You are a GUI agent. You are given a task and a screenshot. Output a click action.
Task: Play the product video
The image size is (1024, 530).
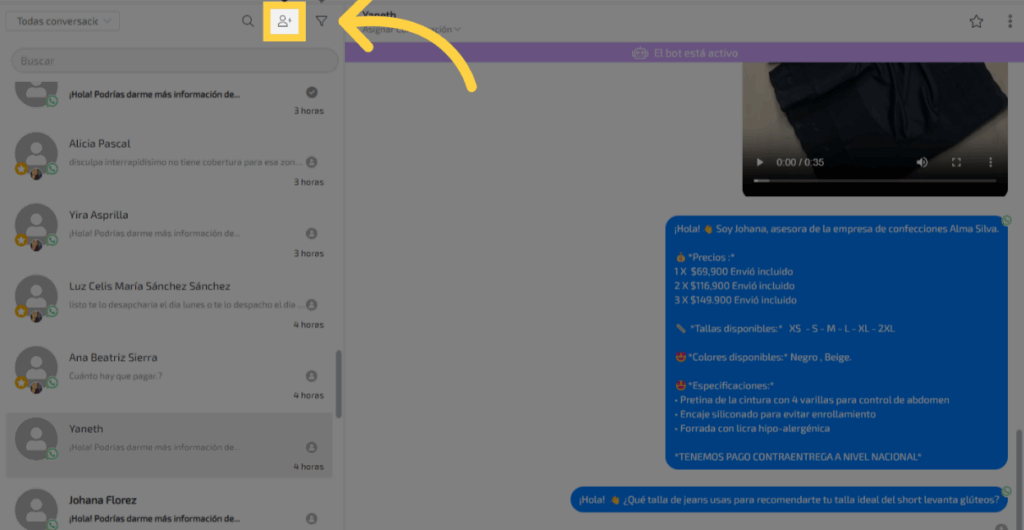(760, 162)
